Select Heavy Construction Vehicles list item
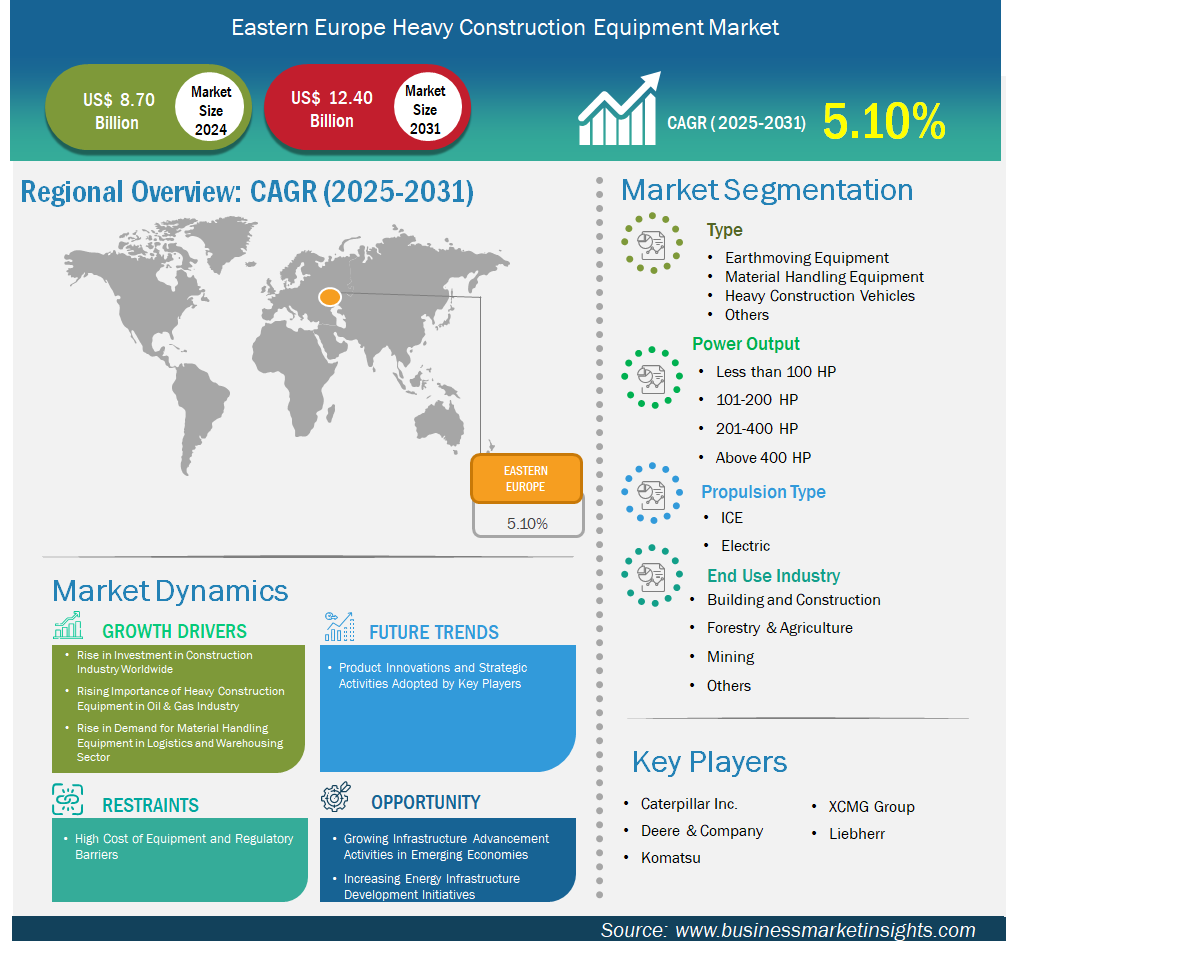 819,296
